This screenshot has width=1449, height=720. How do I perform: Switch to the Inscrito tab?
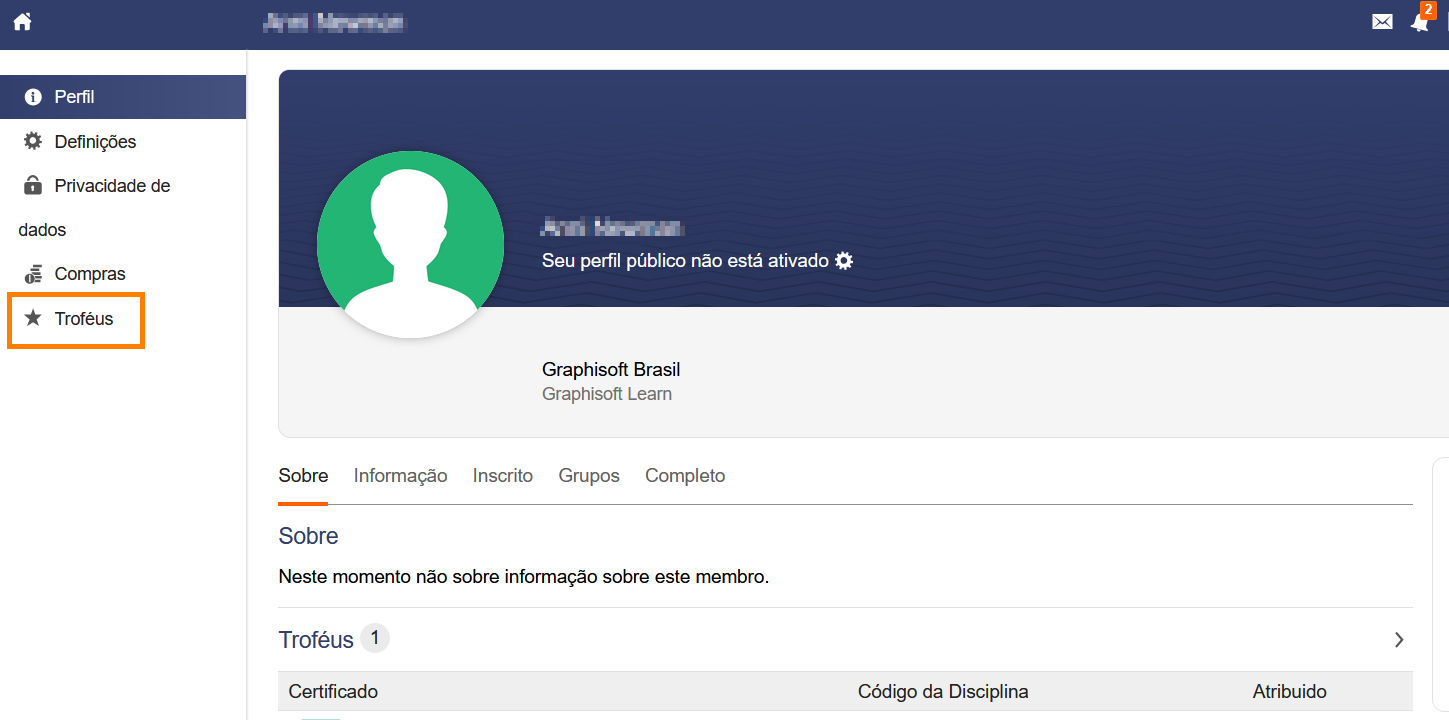click(x=503, y=476)
